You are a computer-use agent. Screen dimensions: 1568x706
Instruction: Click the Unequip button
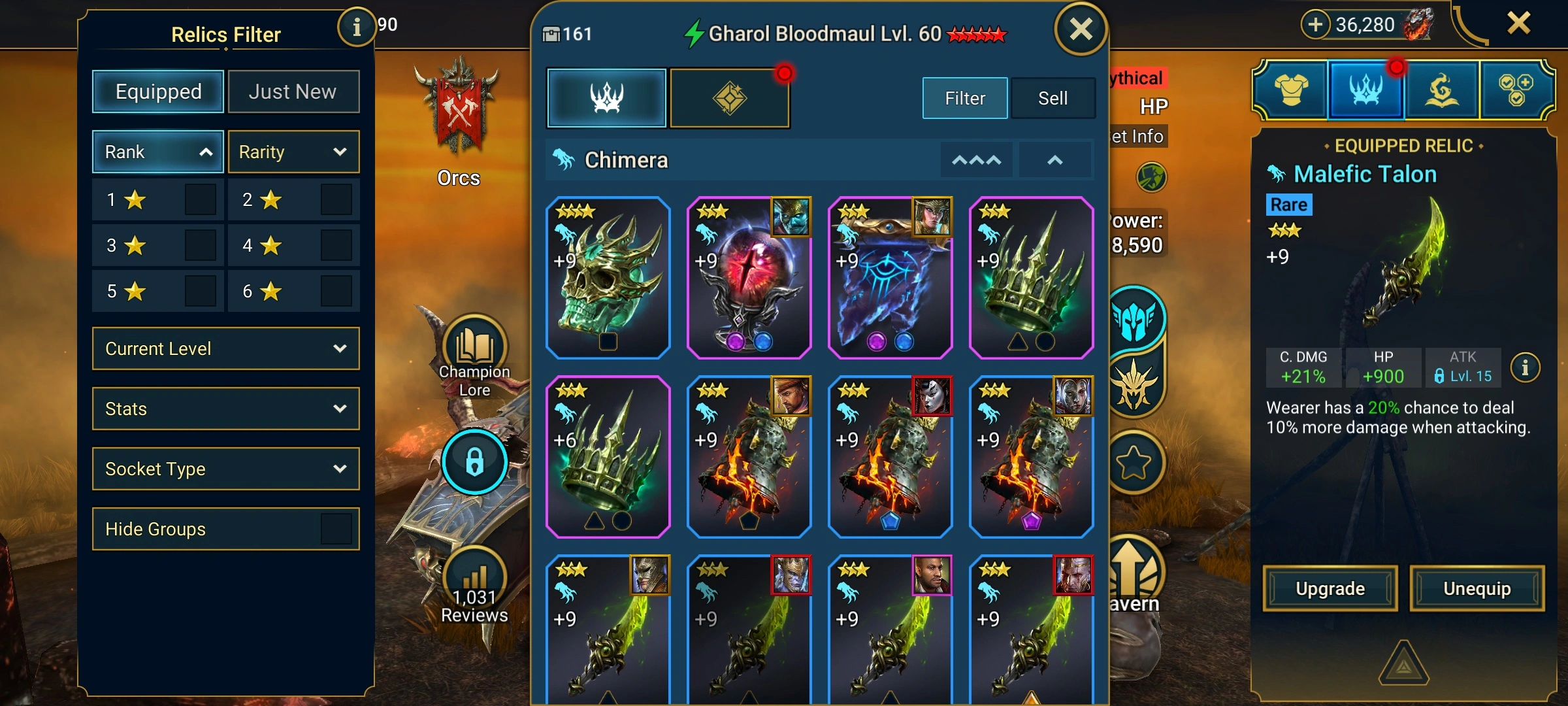1477,588
